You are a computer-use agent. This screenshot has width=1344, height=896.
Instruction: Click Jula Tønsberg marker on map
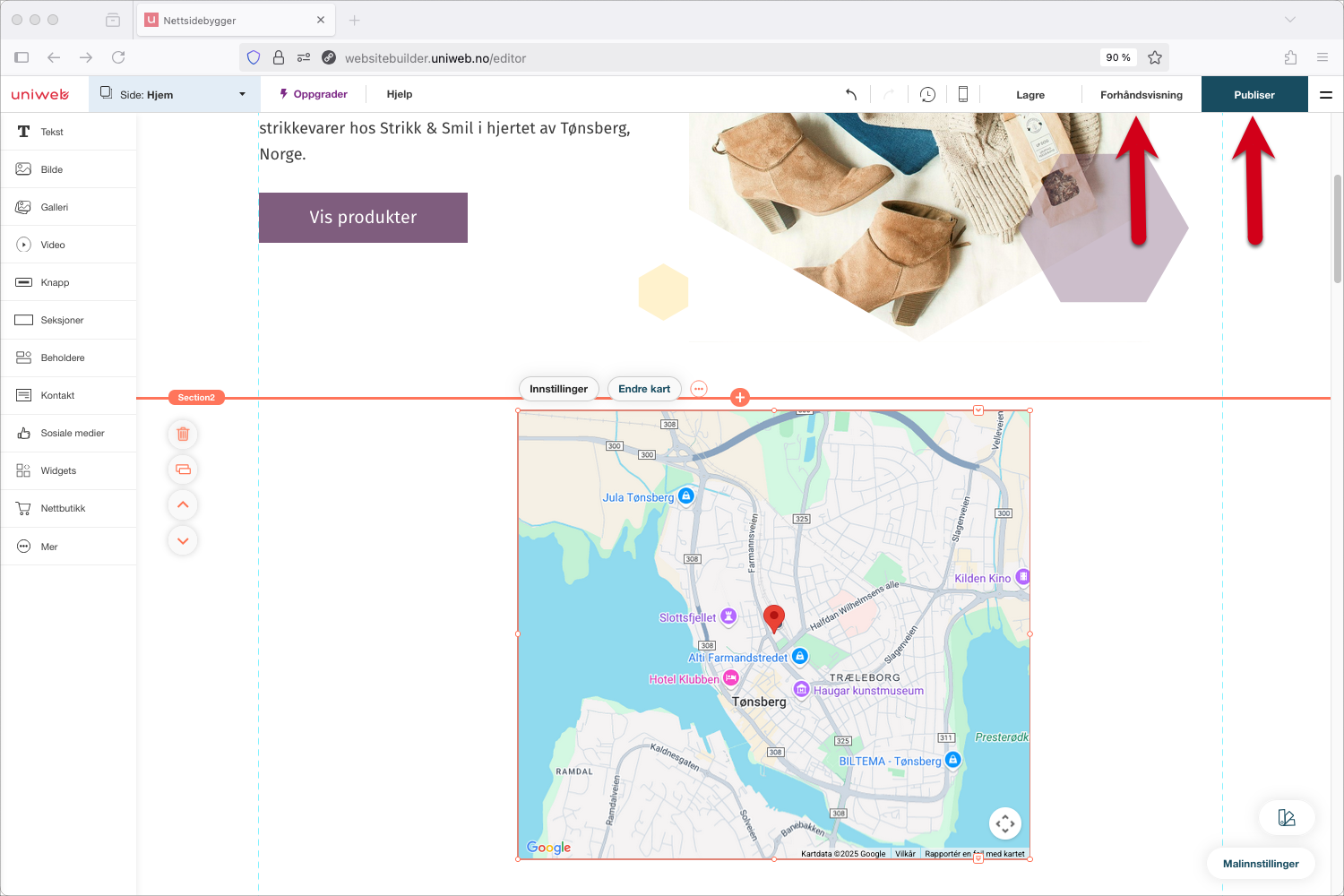pos(686,495)
